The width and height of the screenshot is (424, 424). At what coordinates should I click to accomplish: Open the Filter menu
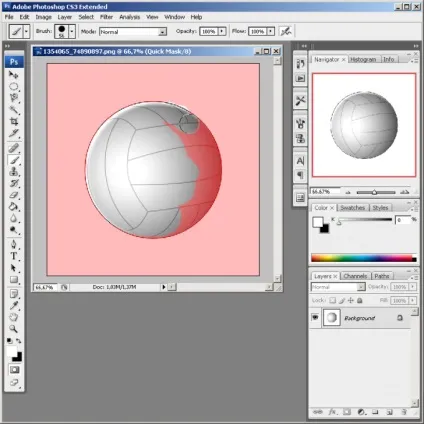(106, 17)
